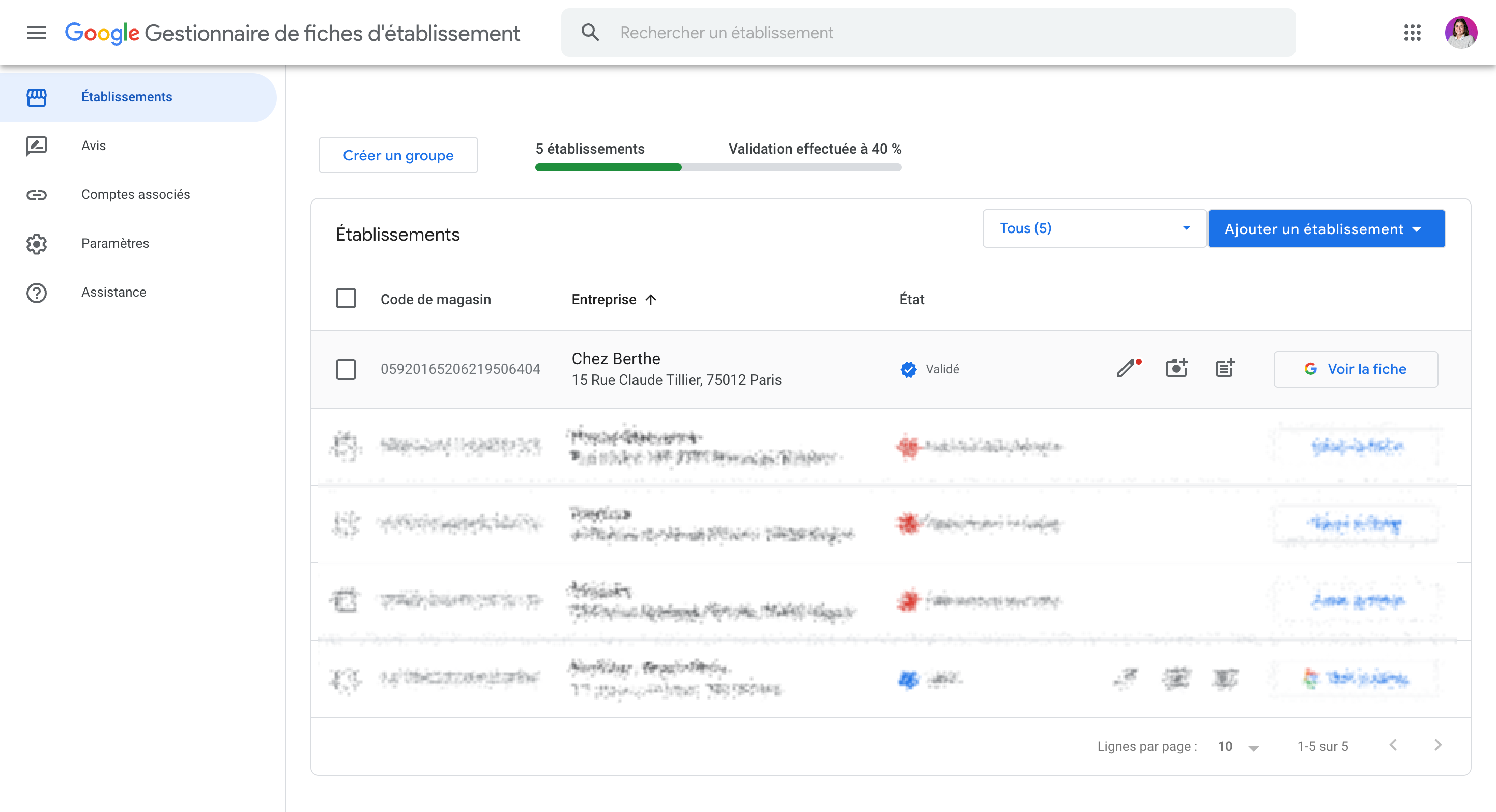Click Ajouter un établissement button
The height and width of the screenshot is (812, 1496).
click(1327, 229)
